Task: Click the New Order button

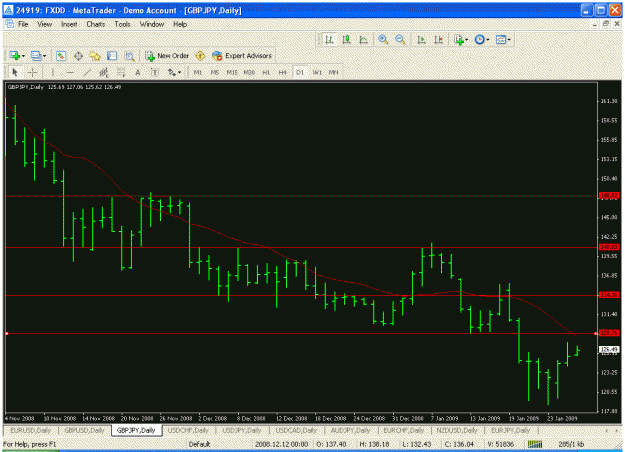Action: tap(167, 56)
